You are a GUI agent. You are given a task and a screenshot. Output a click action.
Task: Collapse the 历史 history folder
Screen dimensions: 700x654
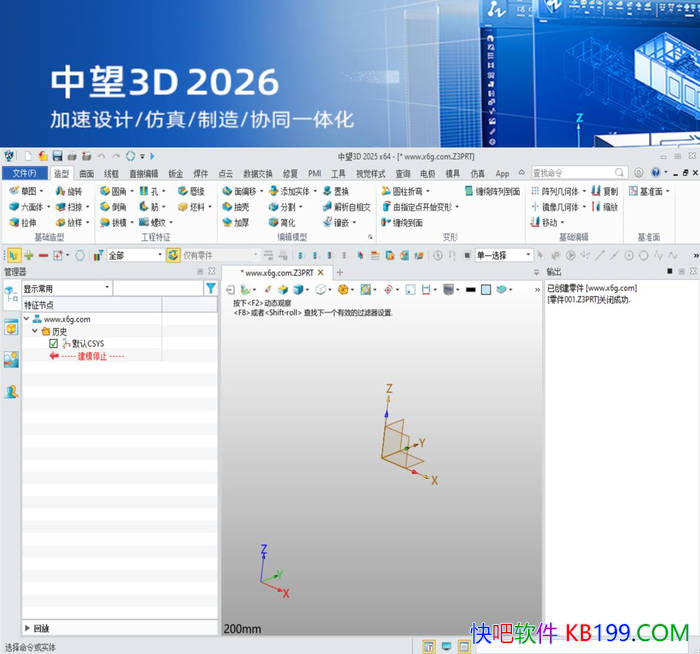(x=35, y=331)
